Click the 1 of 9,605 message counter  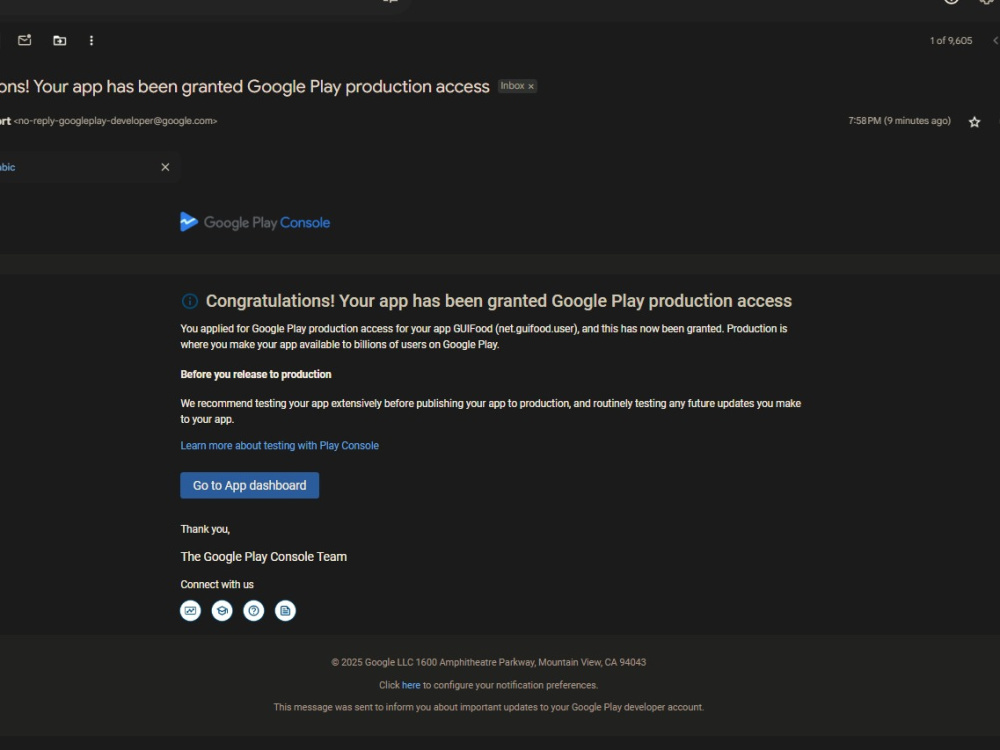pos(951,40)
